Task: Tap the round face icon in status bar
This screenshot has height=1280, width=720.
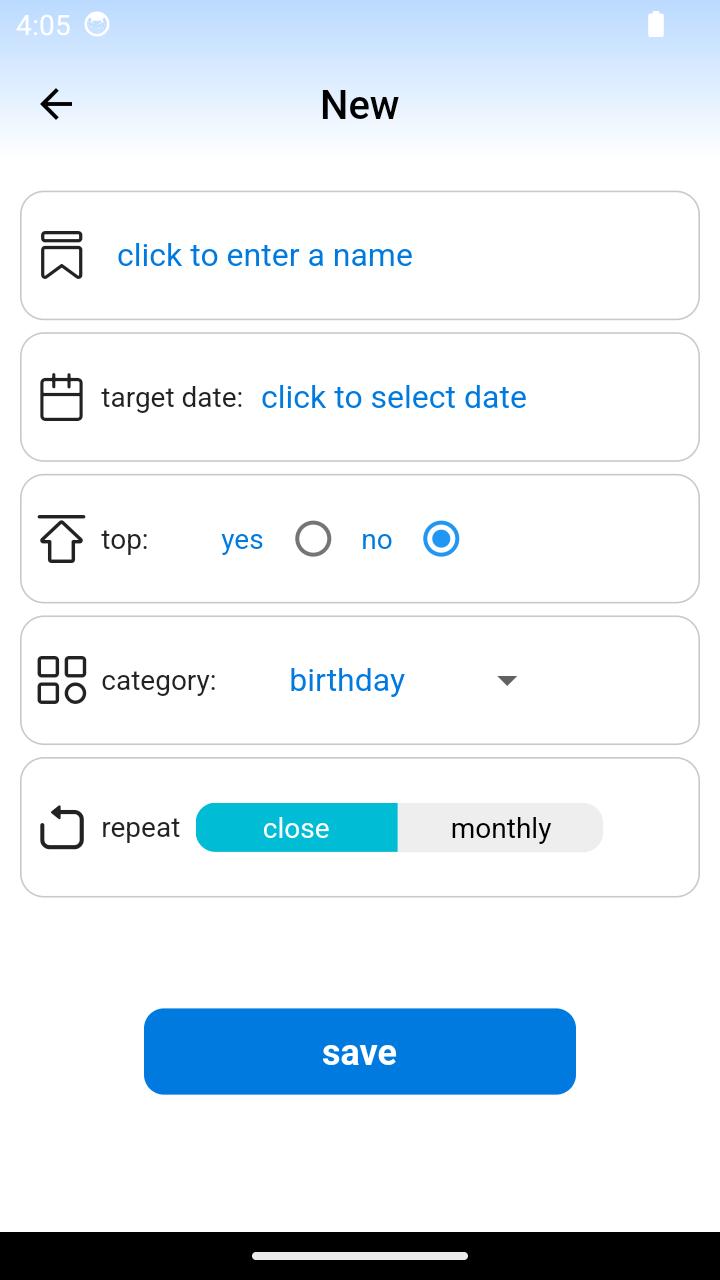Action: tap(97, 24)
